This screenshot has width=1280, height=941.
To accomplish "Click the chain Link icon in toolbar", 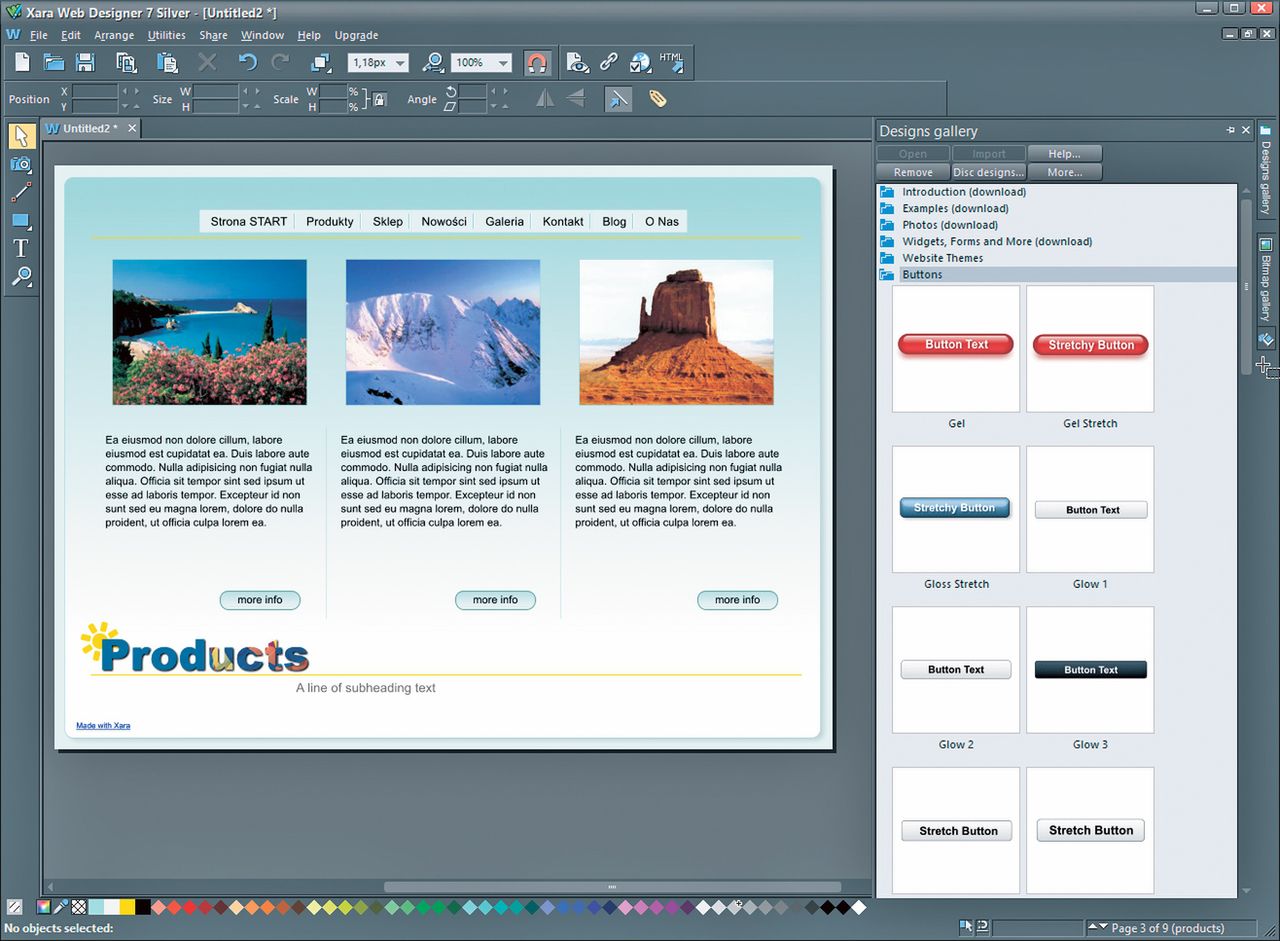I will [608, 63].
